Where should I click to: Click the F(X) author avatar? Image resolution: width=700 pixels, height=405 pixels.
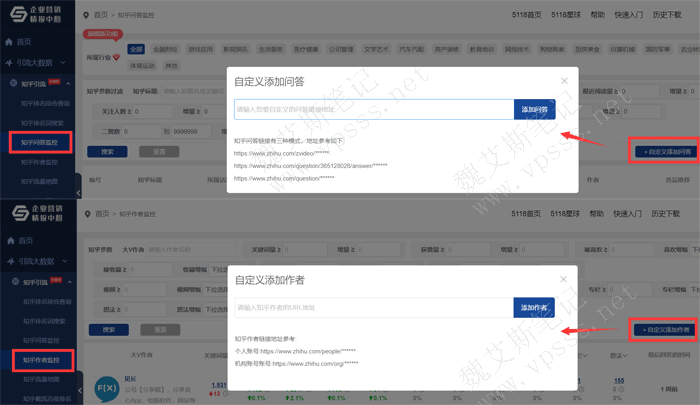click(106, 388)
